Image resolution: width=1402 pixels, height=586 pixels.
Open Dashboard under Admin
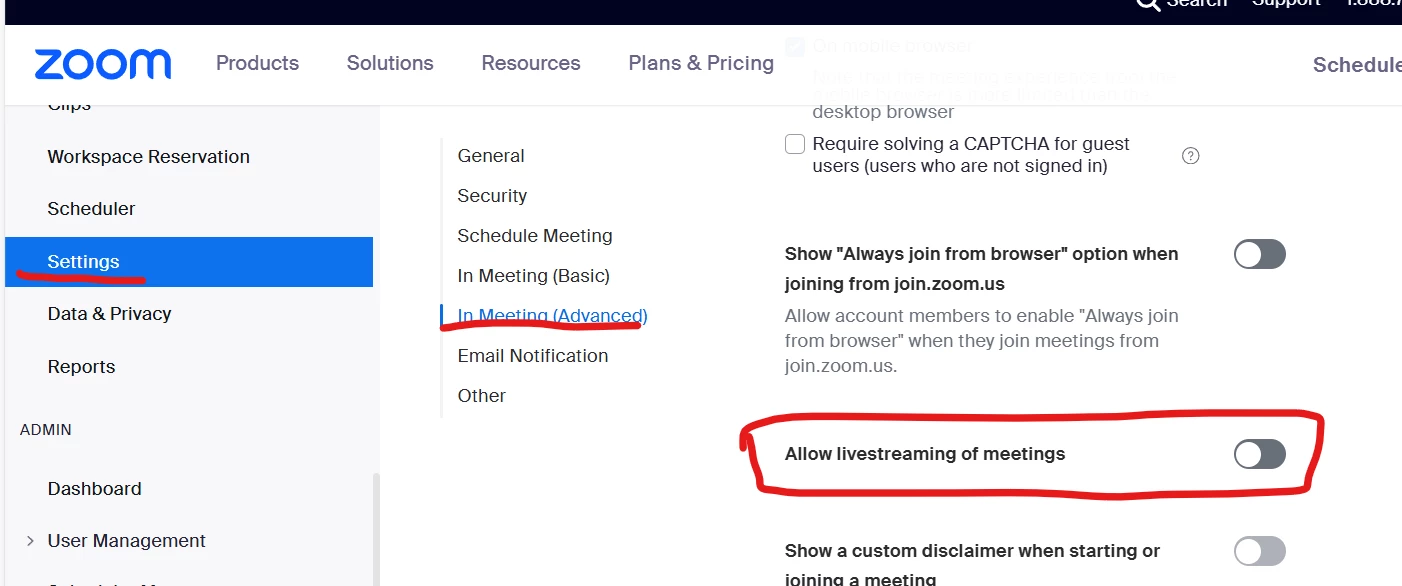click(94, 489)
